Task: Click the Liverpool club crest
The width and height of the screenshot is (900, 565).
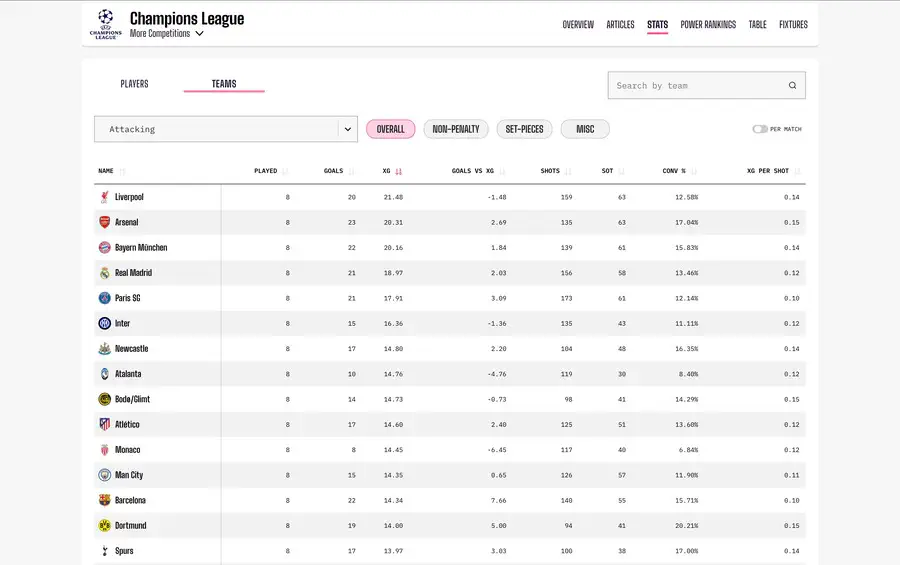Action: pos(104,197)
